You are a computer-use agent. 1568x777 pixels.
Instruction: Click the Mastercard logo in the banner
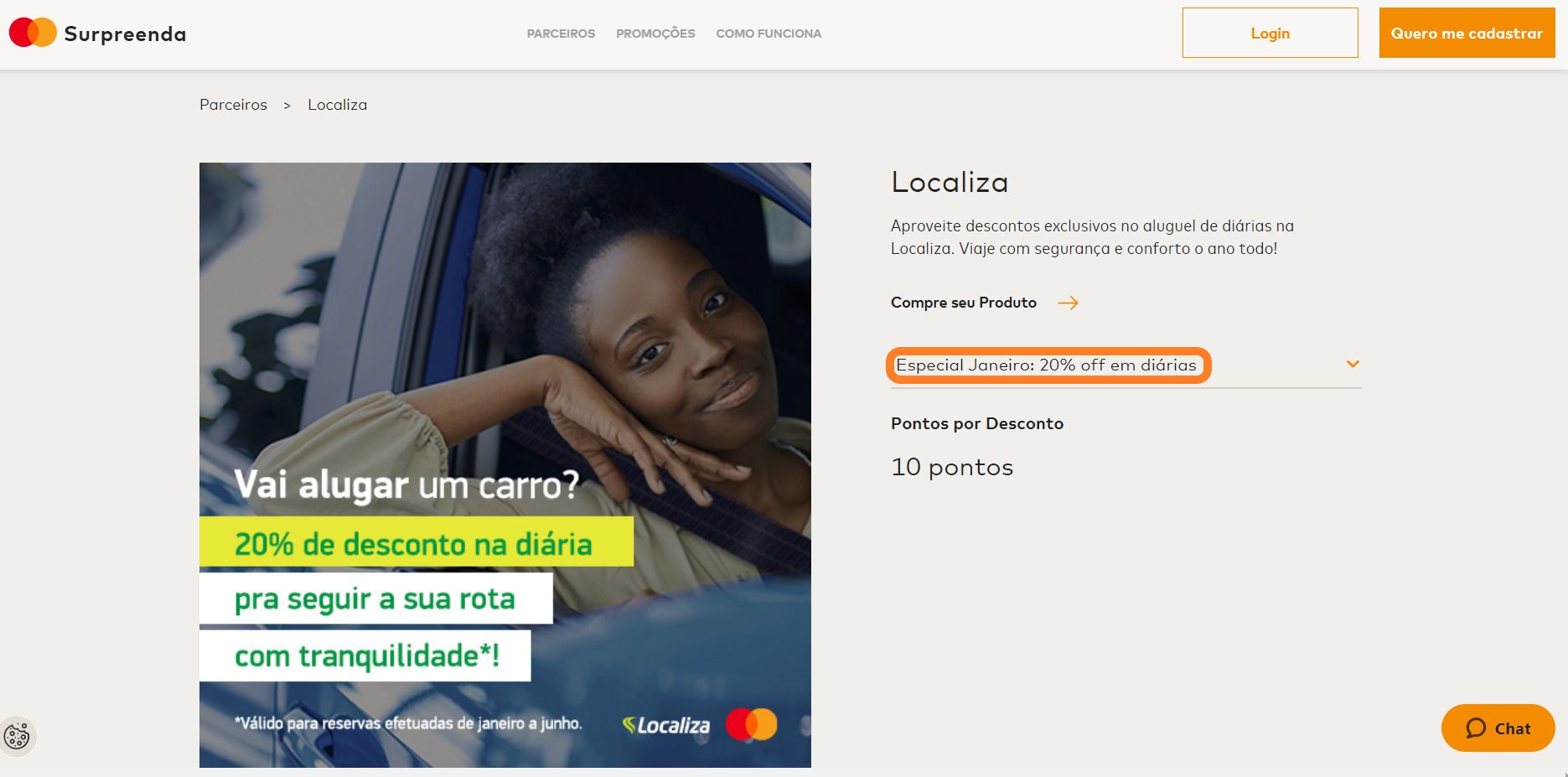point(751,724)
